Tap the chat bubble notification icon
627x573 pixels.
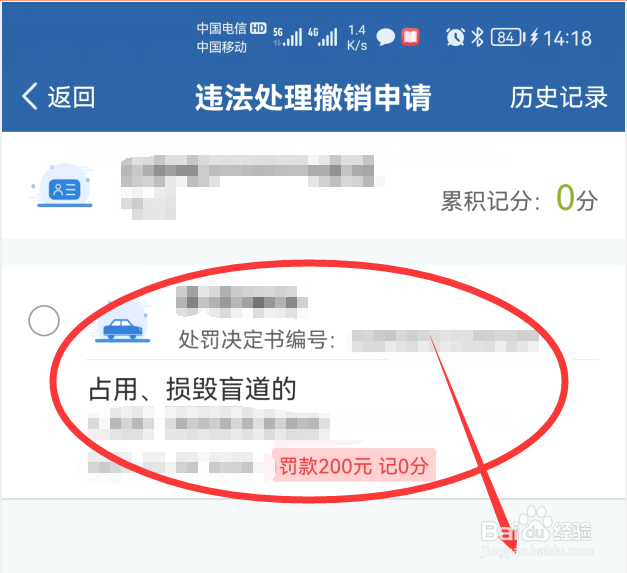pyautogui.click(x=385, y=37)
